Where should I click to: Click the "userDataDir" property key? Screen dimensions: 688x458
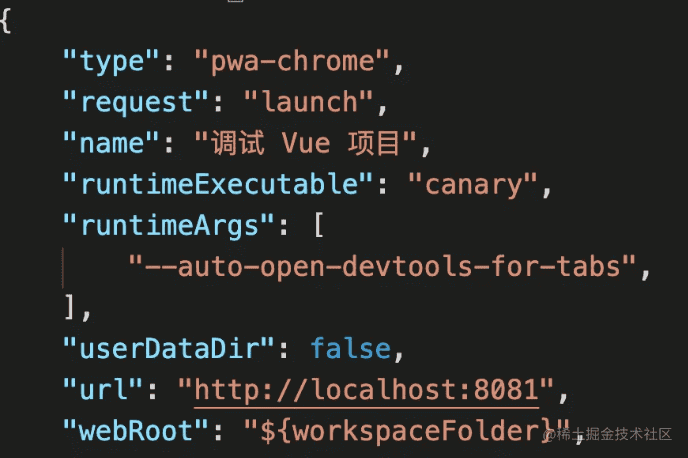coord(168,349)
